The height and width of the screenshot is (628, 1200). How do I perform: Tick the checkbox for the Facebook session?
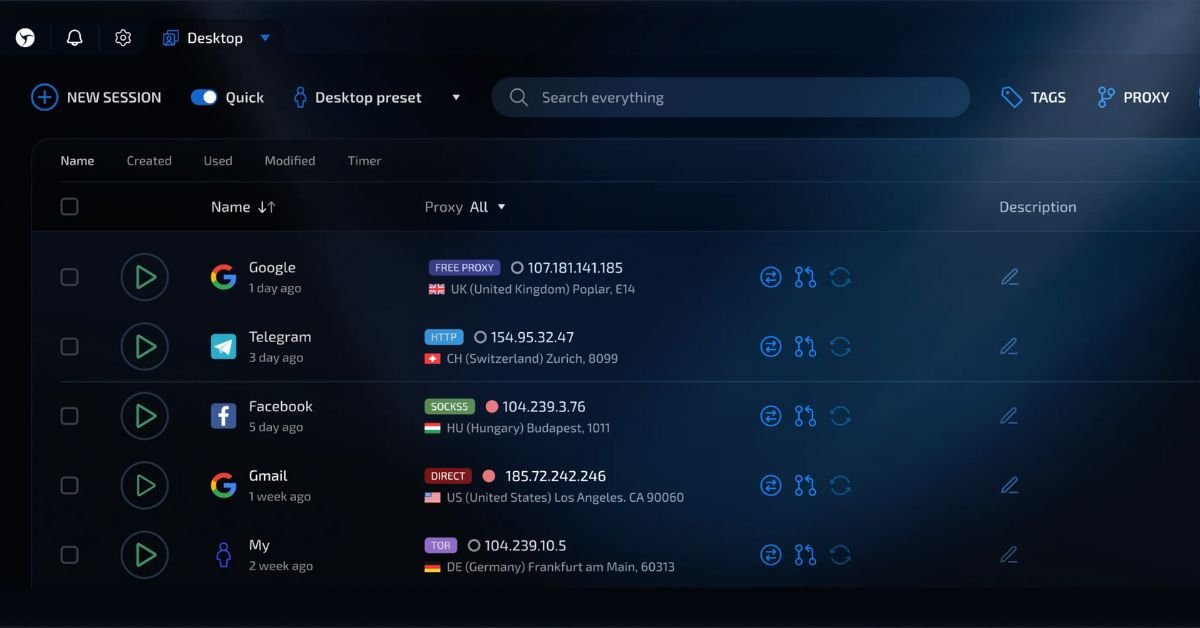[69, 416]
